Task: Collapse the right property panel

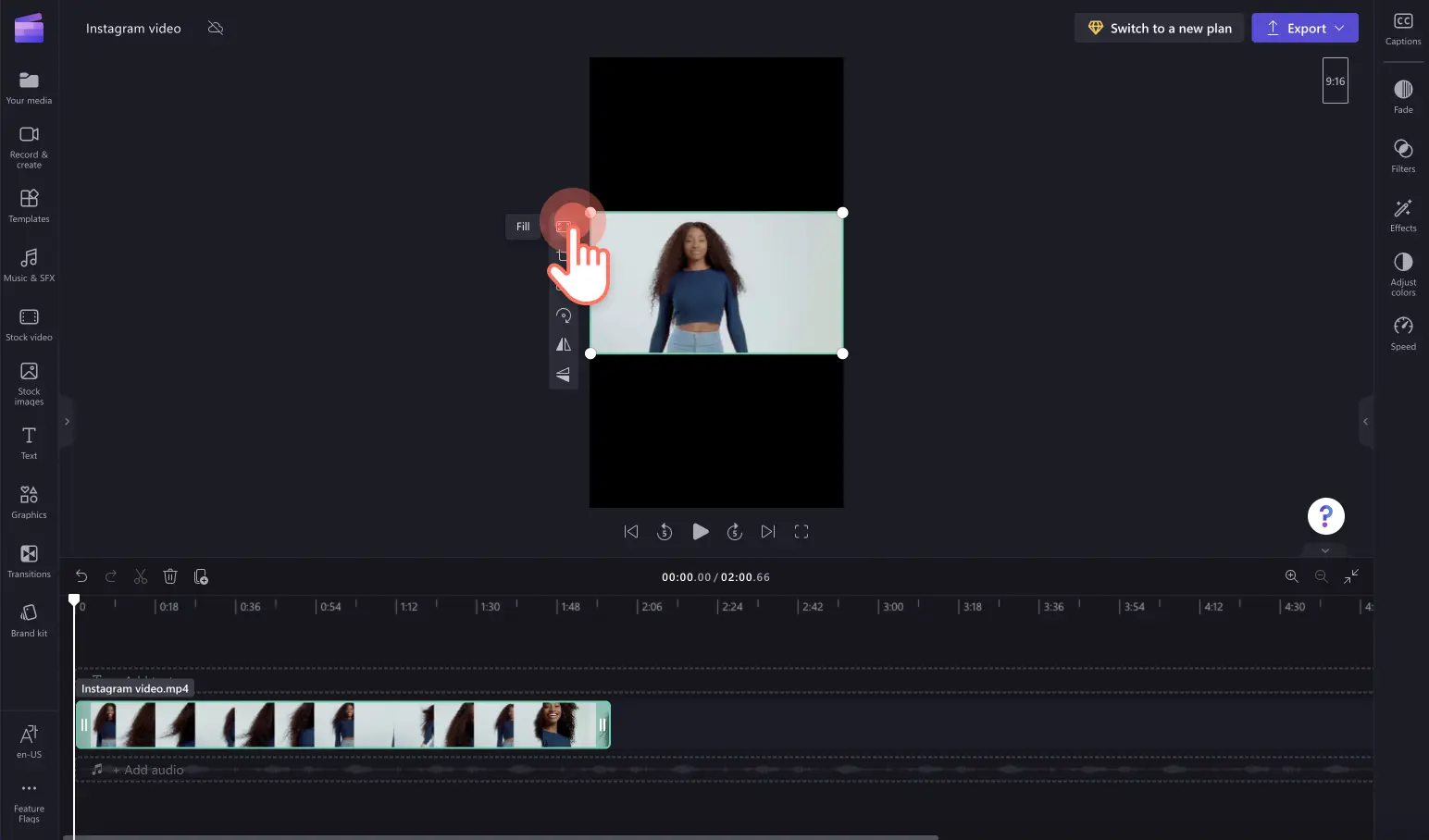Action: pos(1365,422)
